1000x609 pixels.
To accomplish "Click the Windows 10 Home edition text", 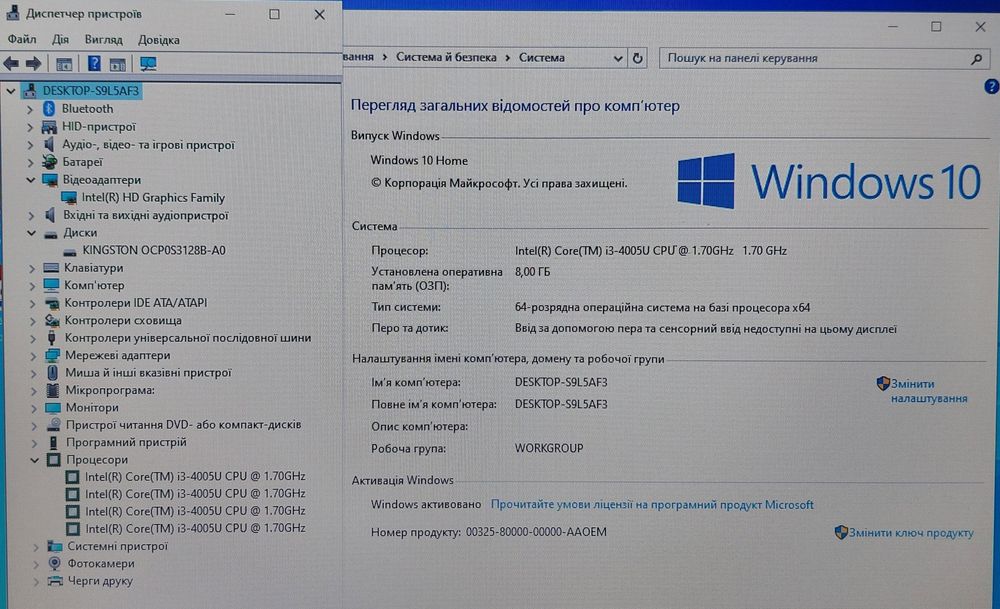I will 419,161.
